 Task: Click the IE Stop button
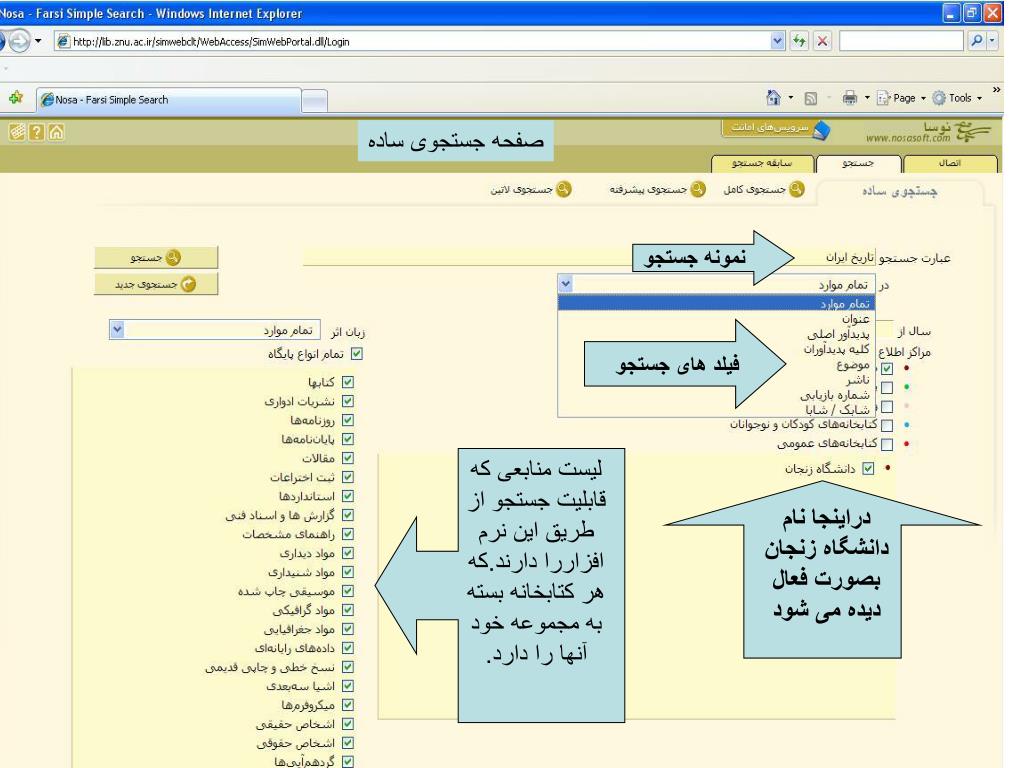coord(822,41)
